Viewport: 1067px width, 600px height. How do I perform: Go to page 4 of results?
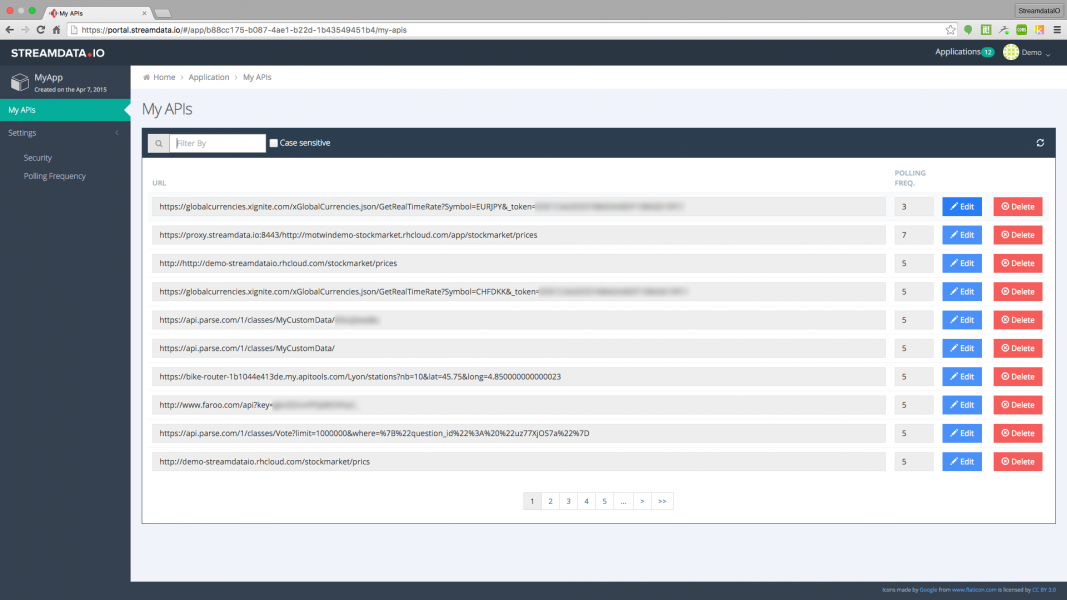click(587, 501)
